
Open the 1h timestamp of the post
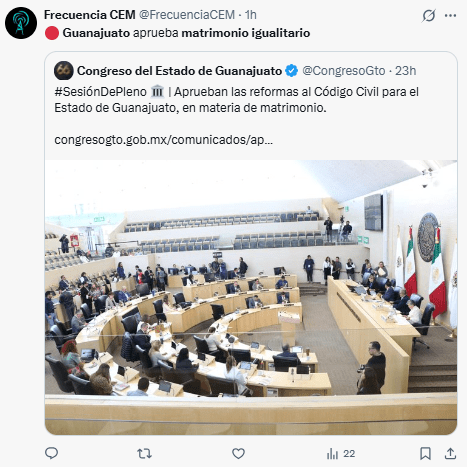pos(251,15)
